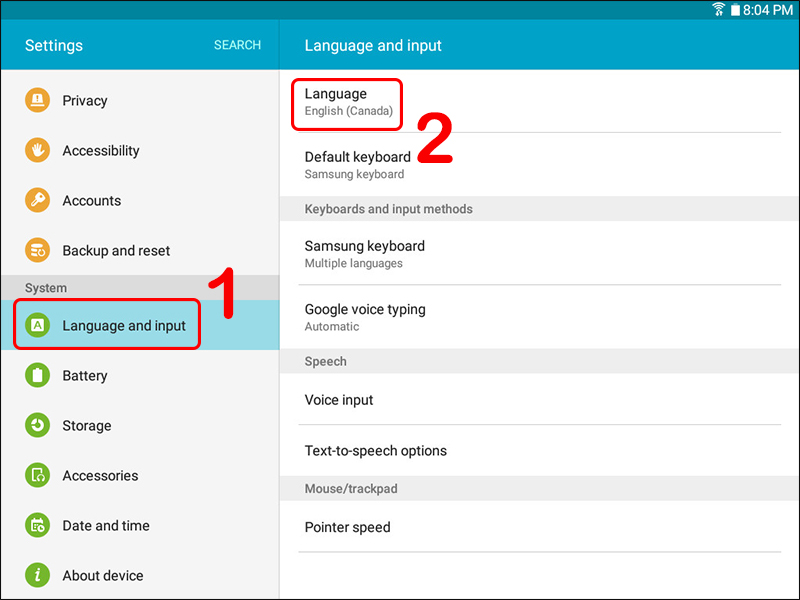Adjust Pointer speed setting

[540, 527]
